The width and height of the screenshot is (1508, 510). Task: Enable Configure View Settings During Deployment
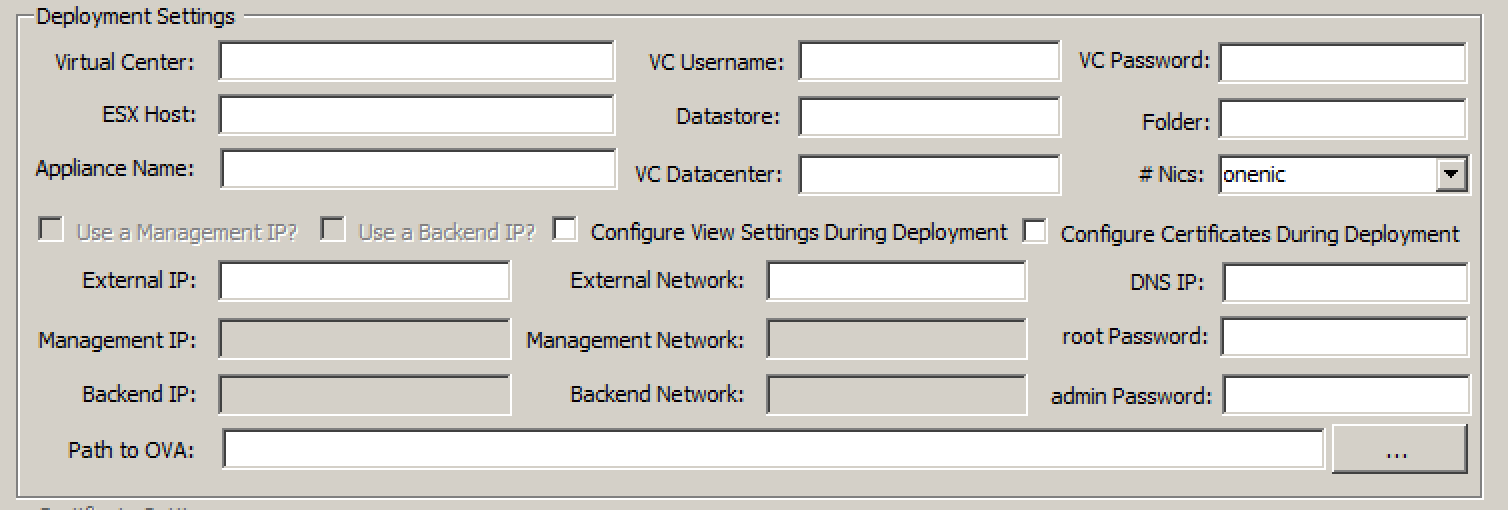[x=565, y=231]
